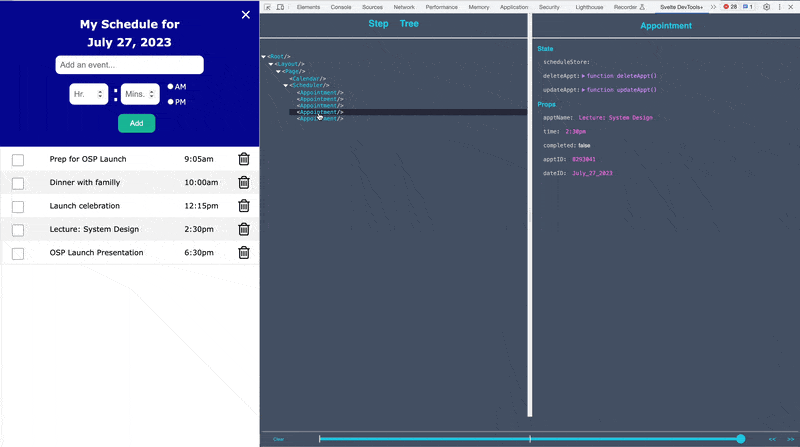Click the green Add button
The width and height of the screenshot is (800, 447).
click(137, 123)
